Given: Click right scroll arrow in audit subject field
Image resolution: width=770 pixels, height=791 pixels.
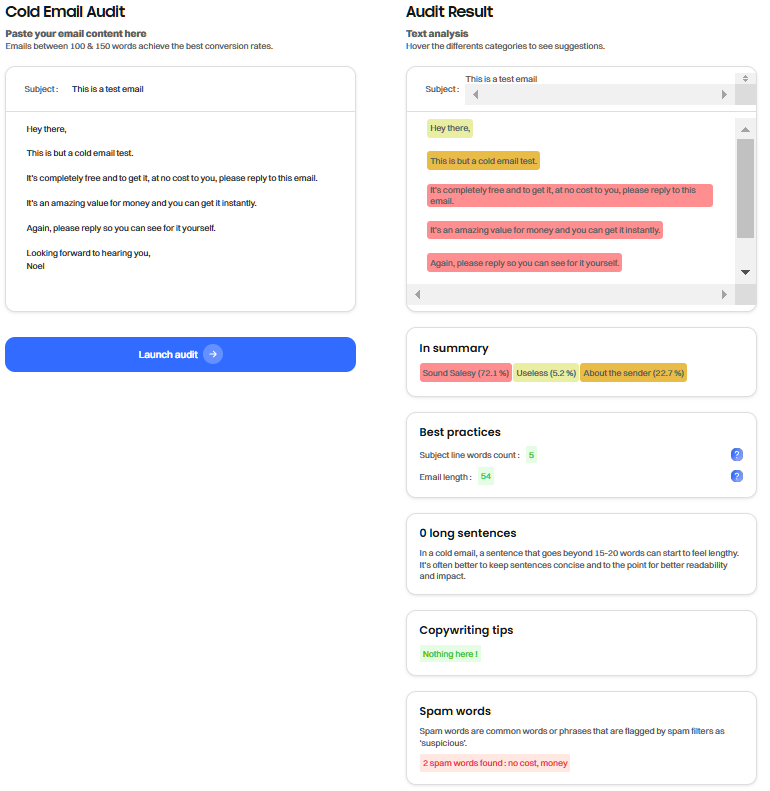Looking at the screenshot, I should click(x=725, y=95).
